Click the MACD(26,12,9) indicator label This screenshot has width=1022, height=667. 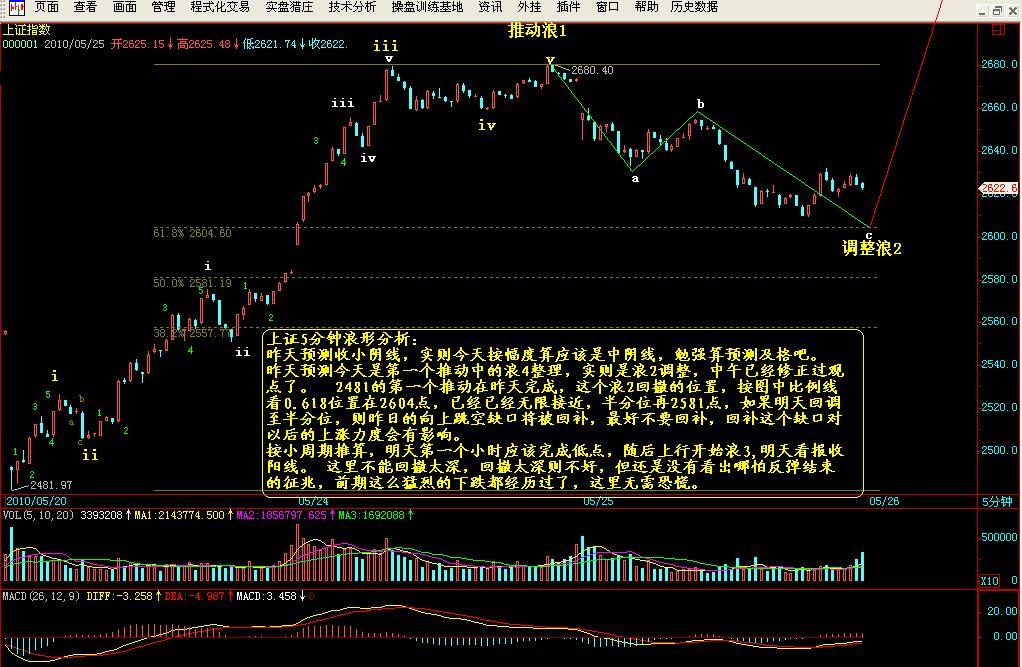41,596
